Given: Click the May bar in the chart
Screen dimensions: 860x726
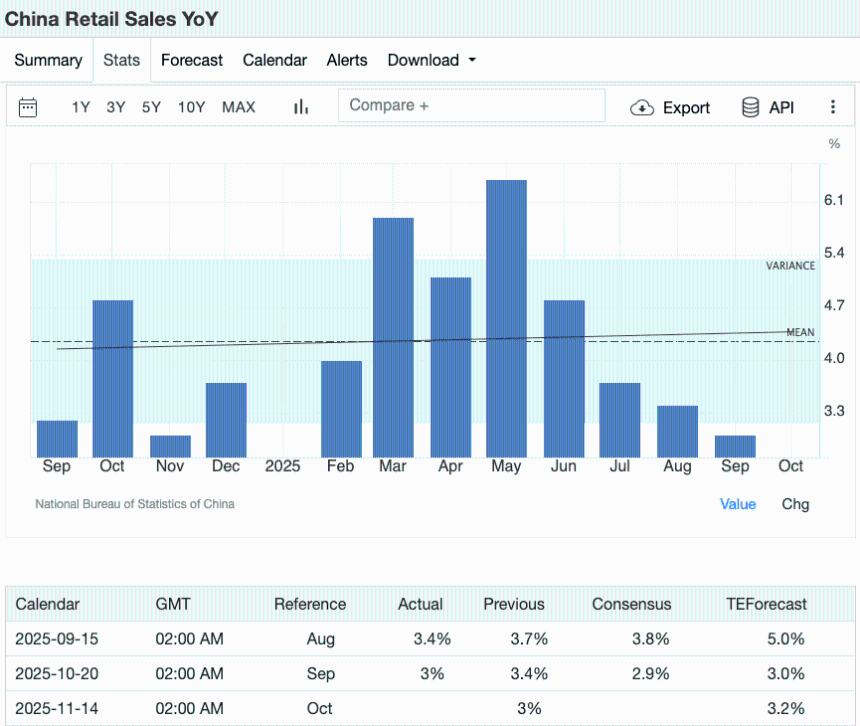Looking at the screenshot, I should pyautogui.click(x=506, y=318).
